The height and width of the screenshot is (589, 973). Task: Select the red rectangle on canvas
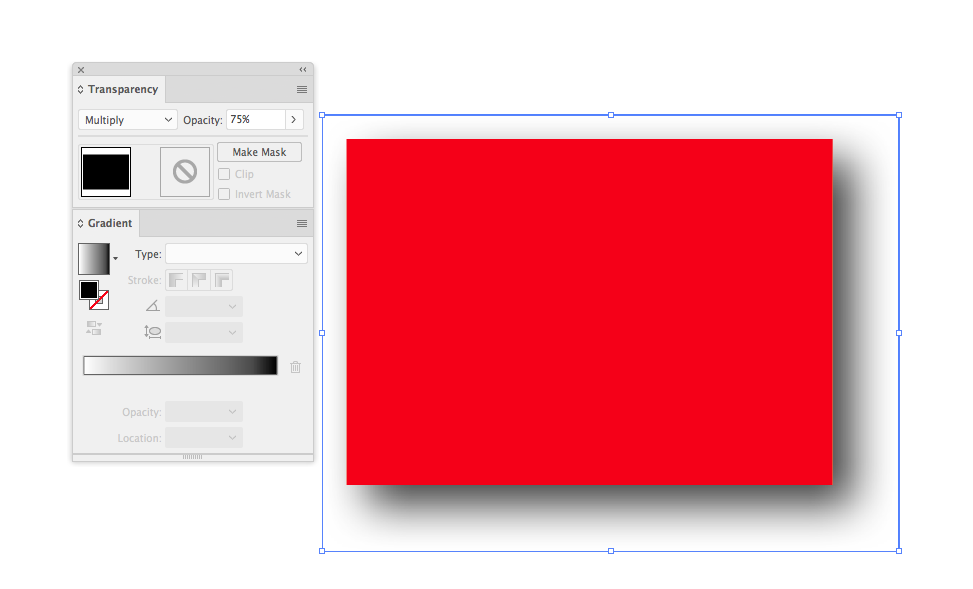pyautogui.click(x=589, y=312)
